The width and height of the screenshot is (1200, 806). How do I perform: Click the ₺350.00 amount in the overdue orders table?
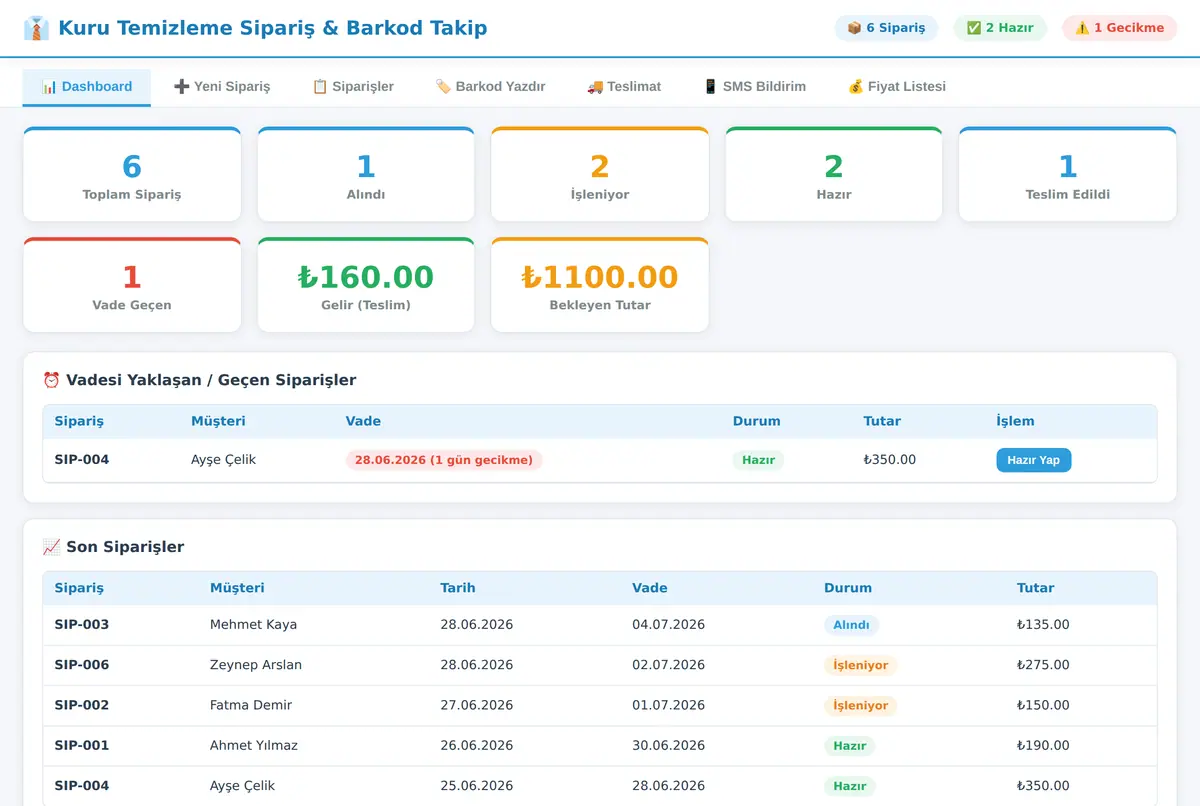coord(890,460)
